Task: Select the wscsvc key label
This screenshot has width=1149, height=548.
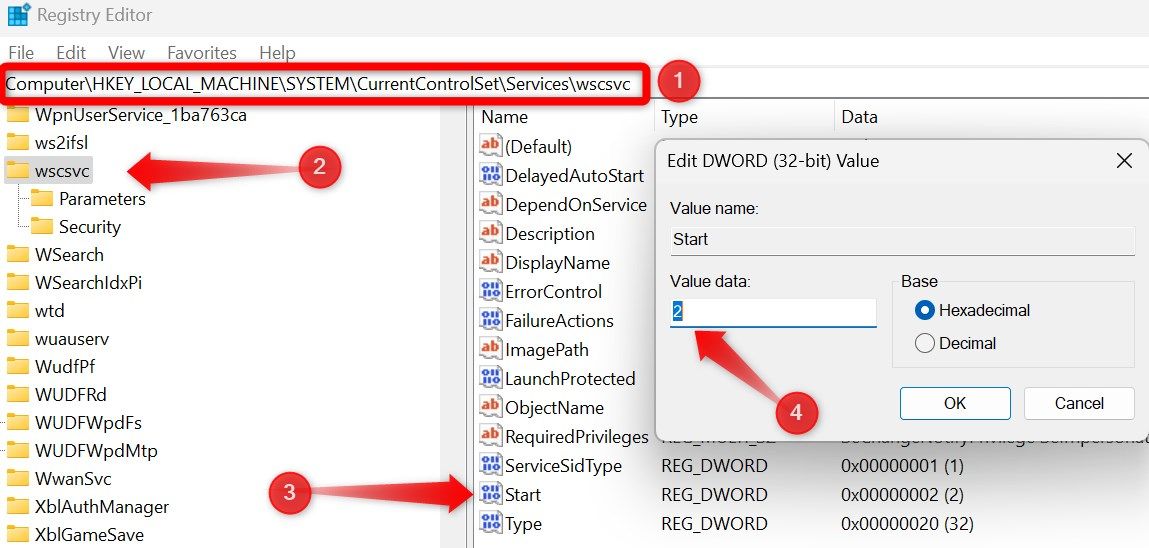Action: (x=62, y=171)
